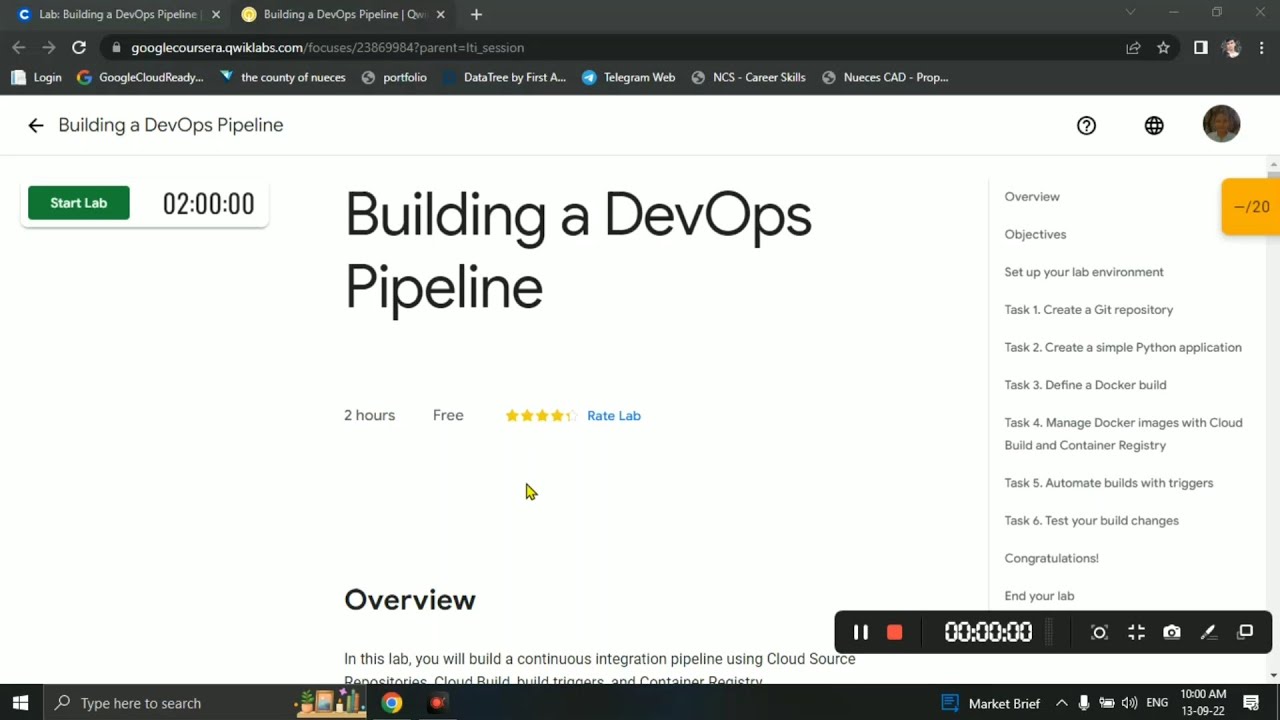The width and height of the screenshot is (1280, 720).
Task: Reload the page with the refresh icon
Action: point(79,47)
